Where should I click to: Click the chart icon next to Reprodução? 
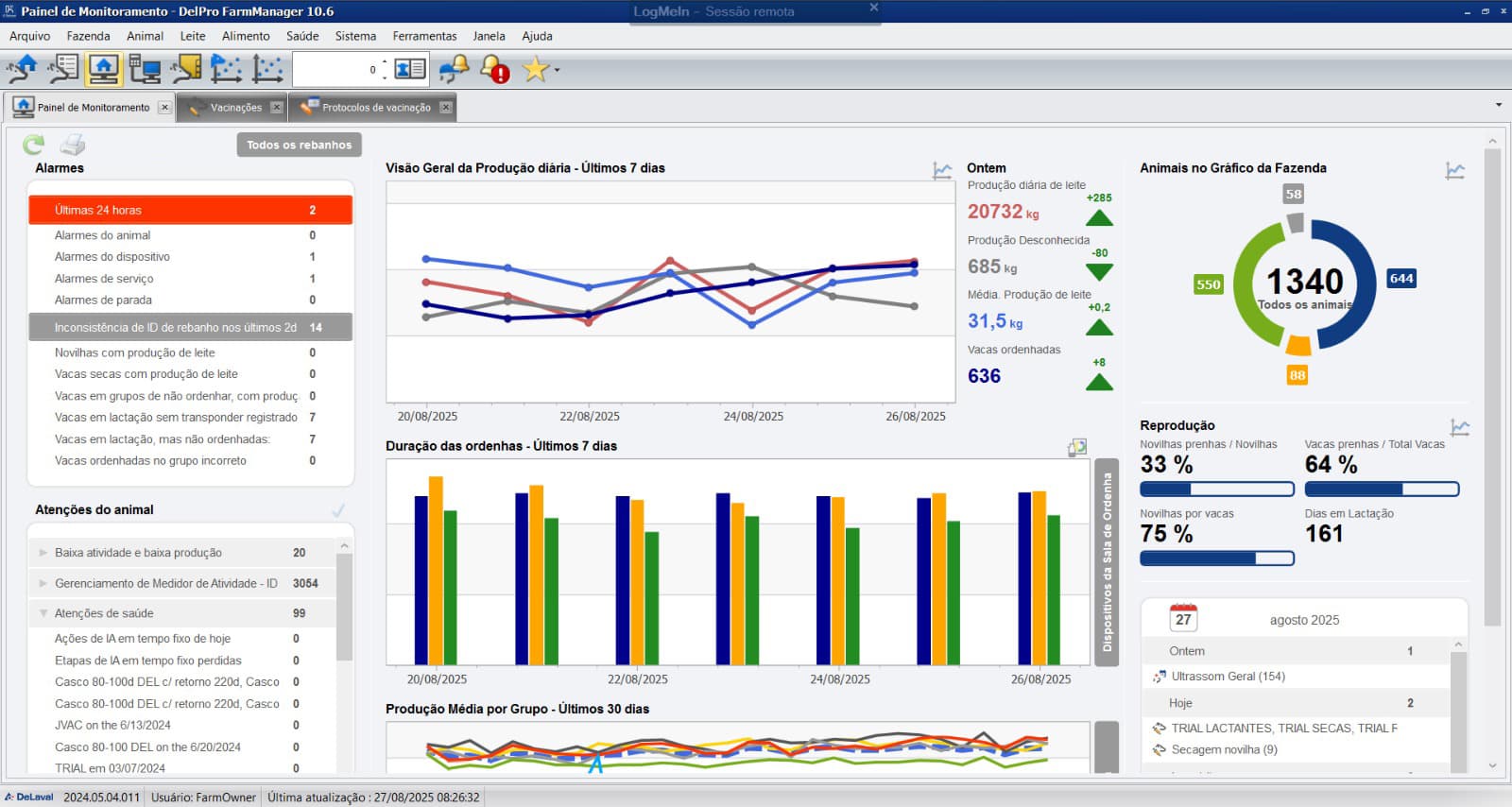(x=1460, y=427)
